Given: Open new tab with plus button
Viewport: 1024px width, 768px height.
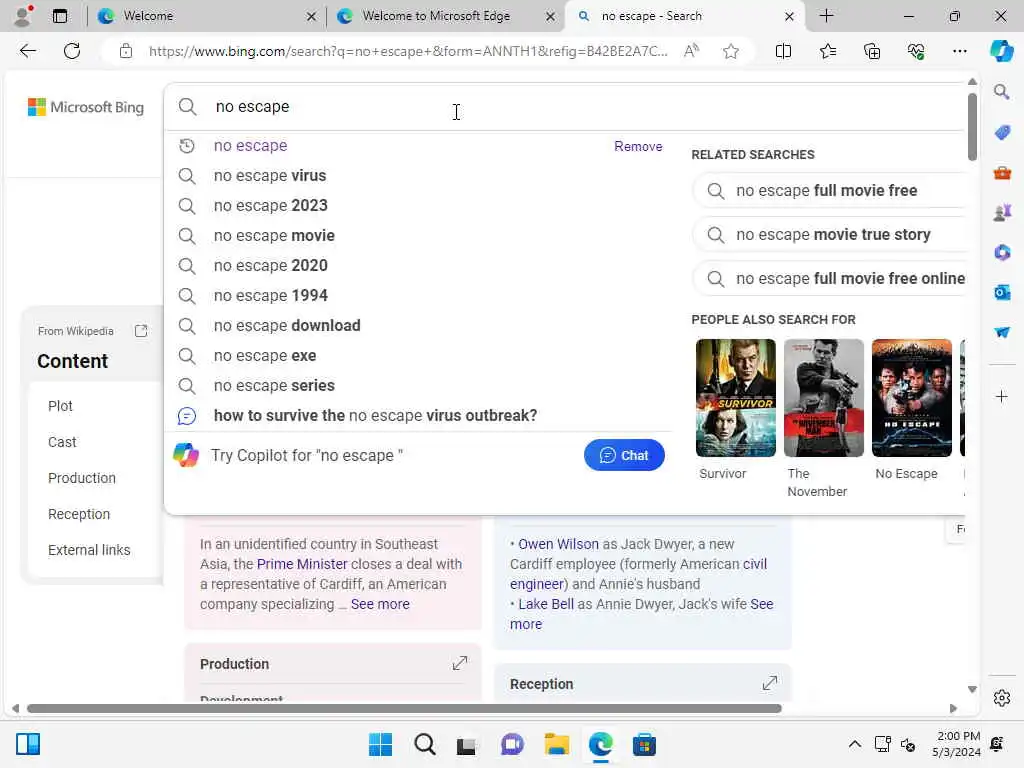Looking at the screenshot, I should point(826,16).
